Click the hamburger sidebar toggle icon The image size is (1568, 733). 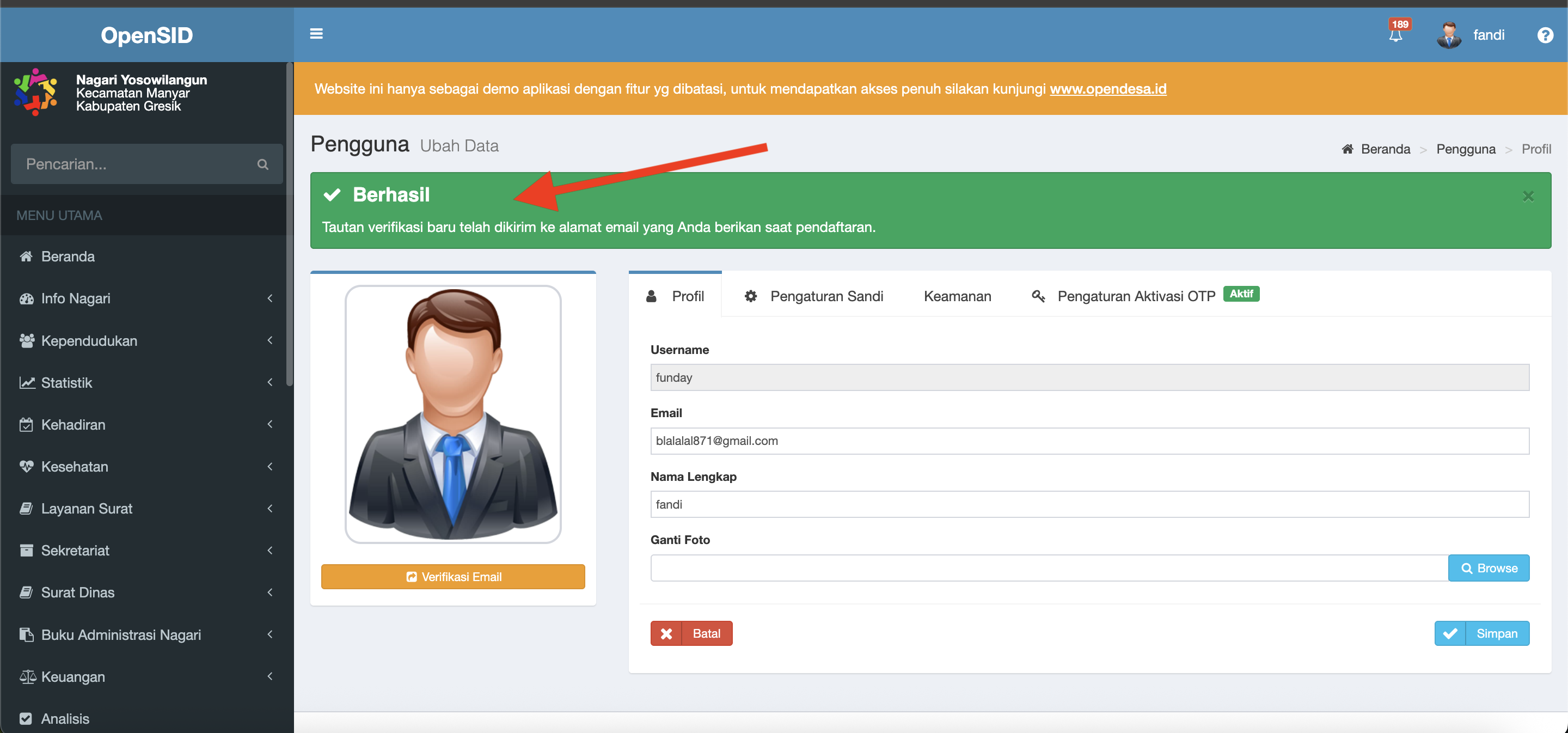316,34
